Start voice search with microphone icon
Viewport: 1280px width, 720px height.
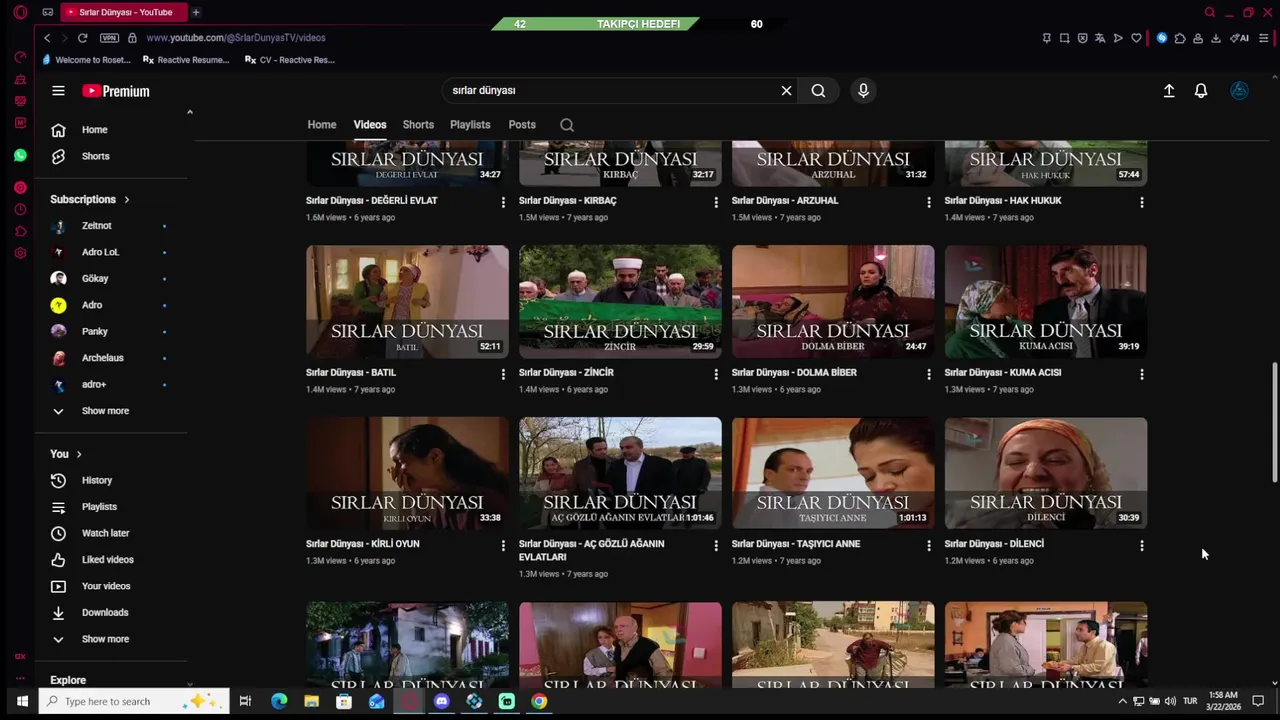pos(863,91)
